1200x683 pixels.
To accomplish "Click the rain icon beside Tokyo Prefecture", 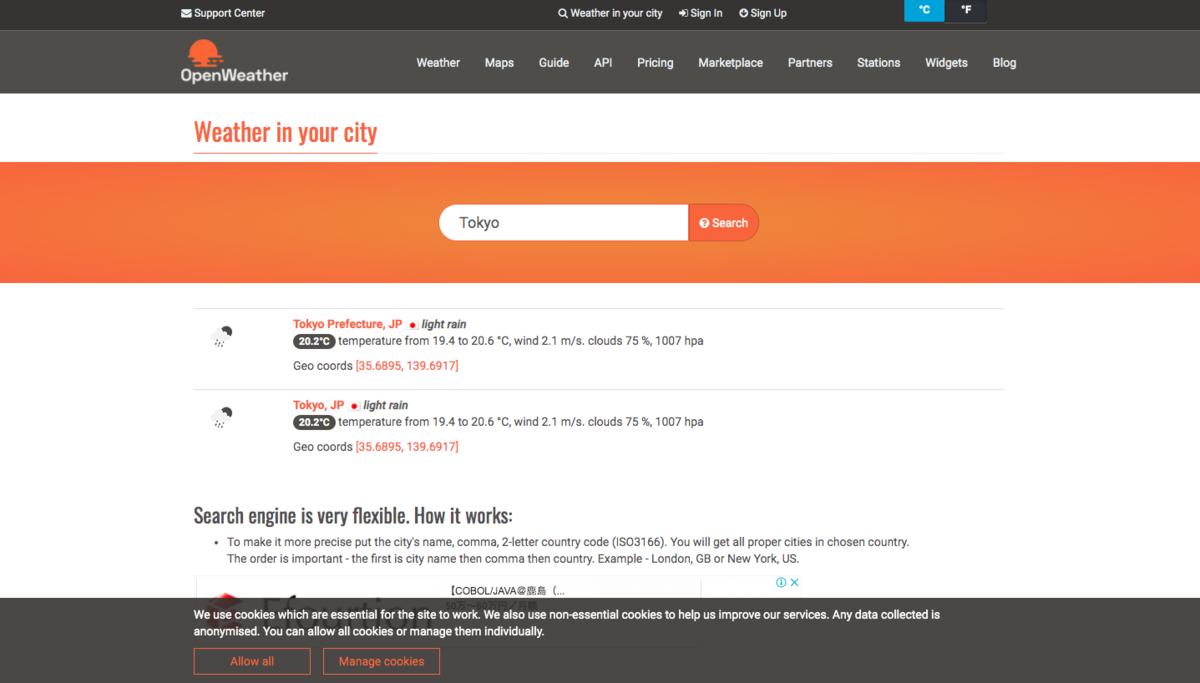I will point(223,336).
